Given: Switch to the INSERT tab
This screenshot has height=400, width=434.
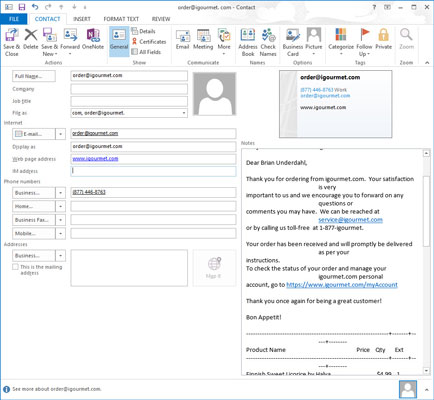Looking at the screenshot, I should coord(82,19).
